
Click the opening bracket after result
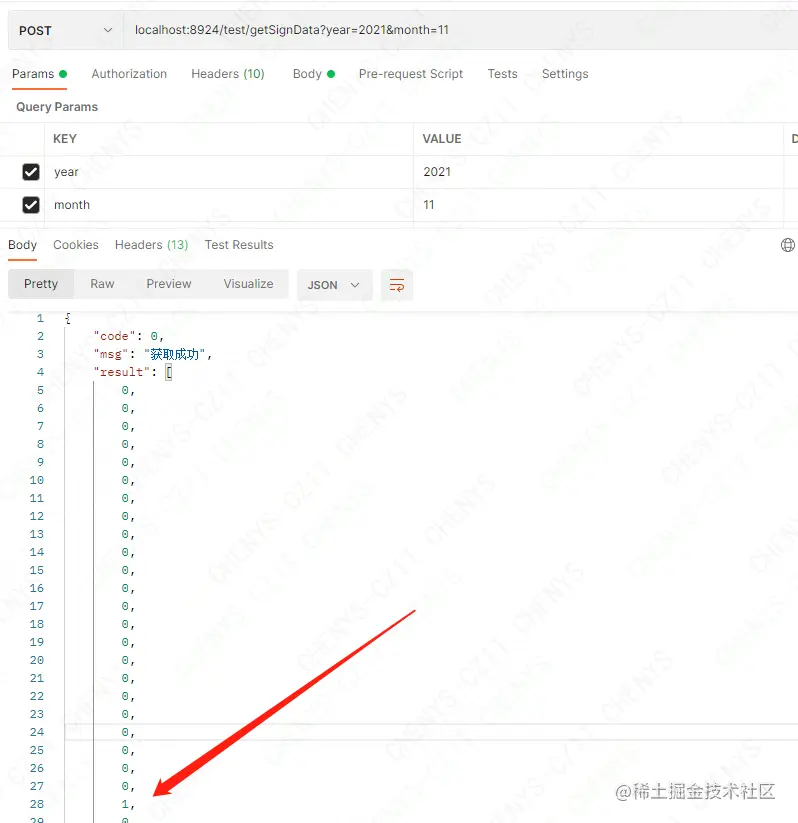pos(169,372)
